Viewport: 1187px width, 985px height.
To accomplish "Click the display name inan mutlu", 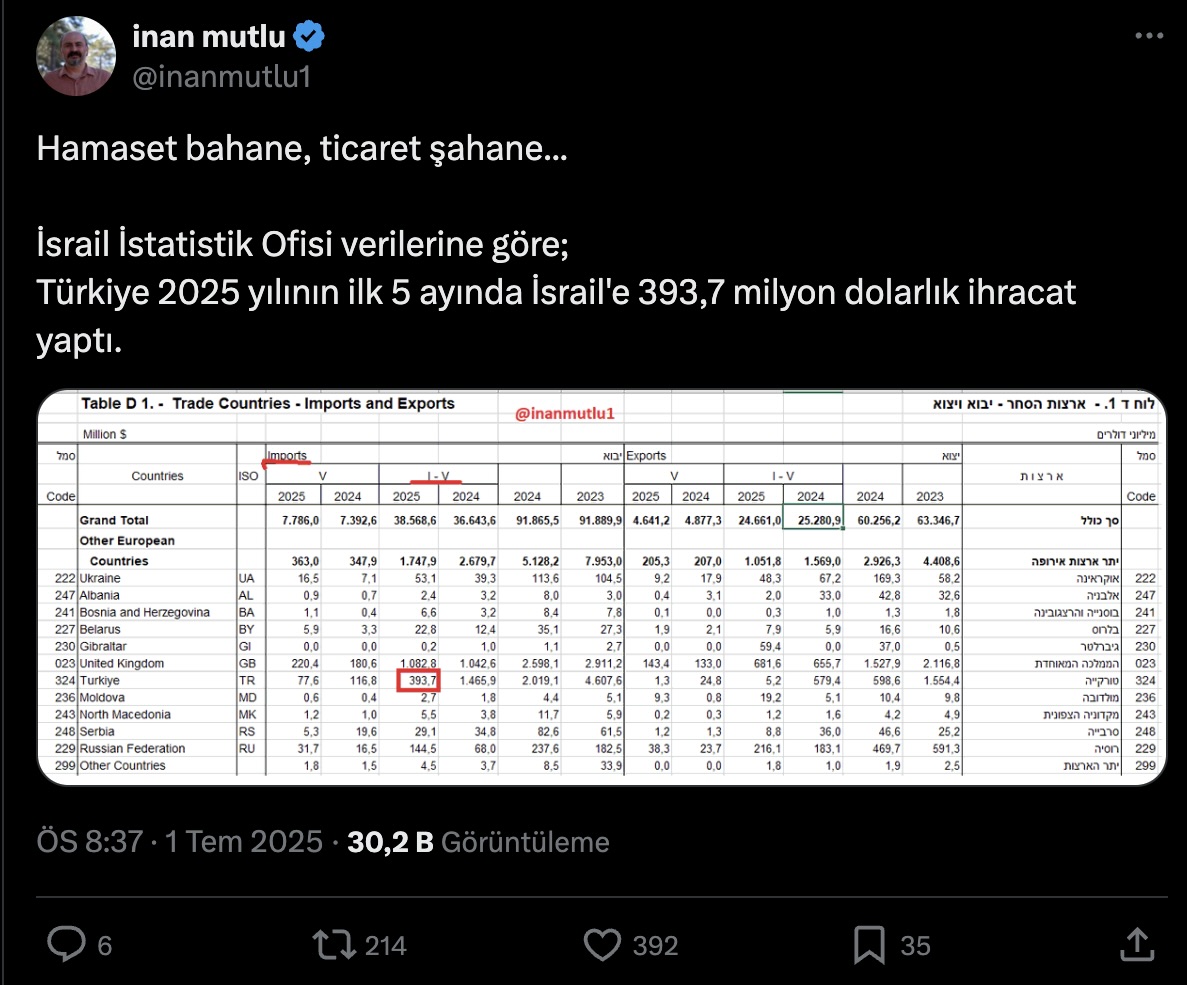I will tap(209, 36).
